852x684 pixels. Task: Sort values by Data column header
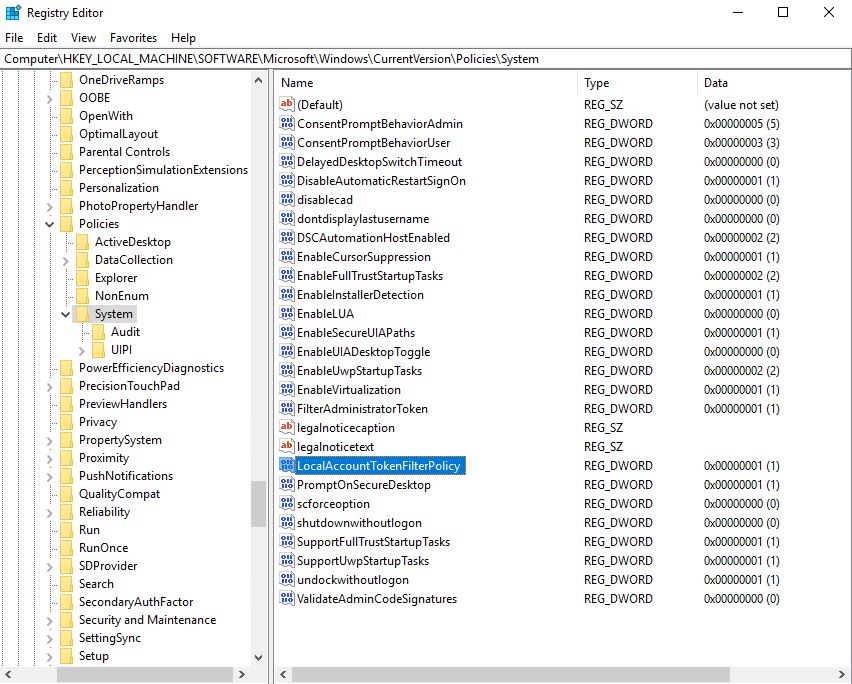click(774, 83)
